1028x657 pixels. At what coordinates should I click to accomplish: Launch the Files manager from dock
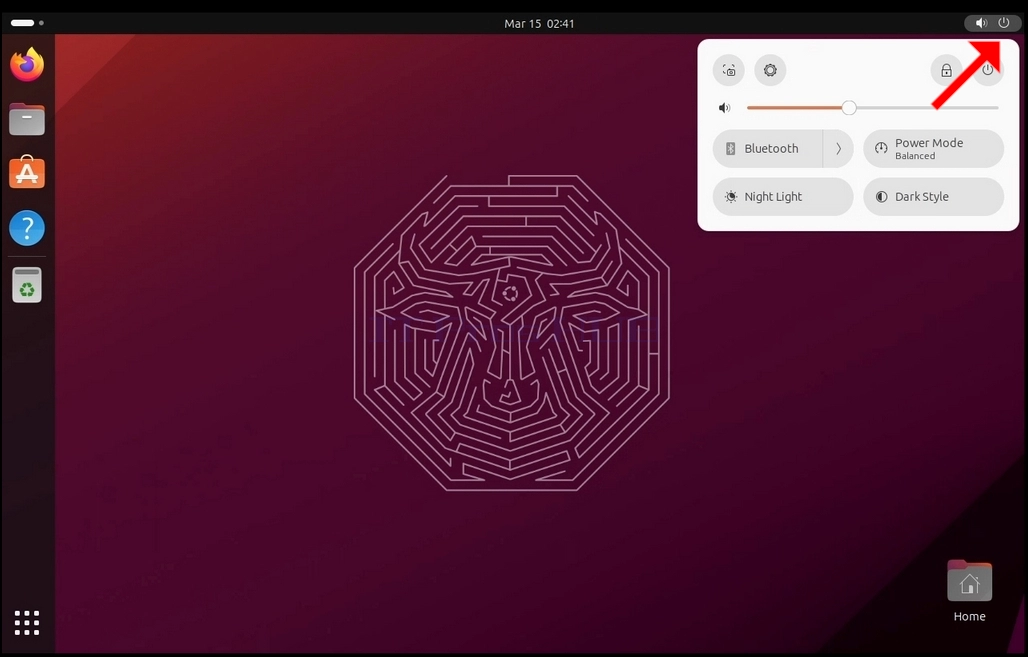click(27, 119)
